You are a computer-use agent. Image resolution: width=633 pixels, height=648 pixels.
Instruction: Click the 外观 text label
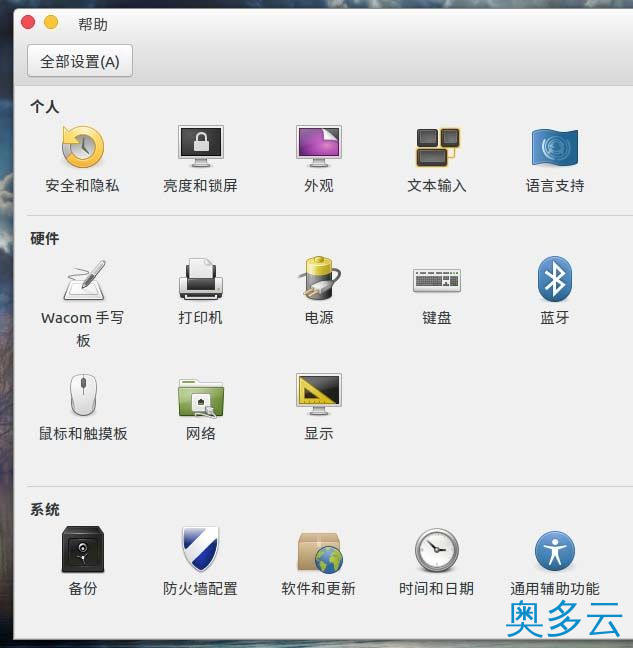click(319, 186)
